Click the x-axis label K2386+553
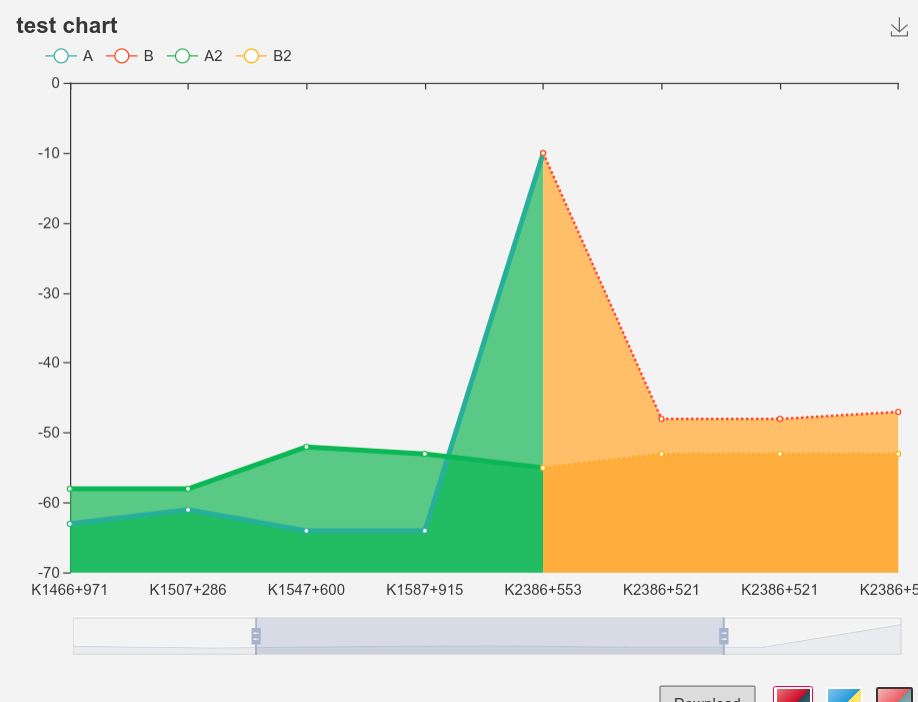Image resolution: width=918 pixels, height=702 pixels. tap(543, 590)
